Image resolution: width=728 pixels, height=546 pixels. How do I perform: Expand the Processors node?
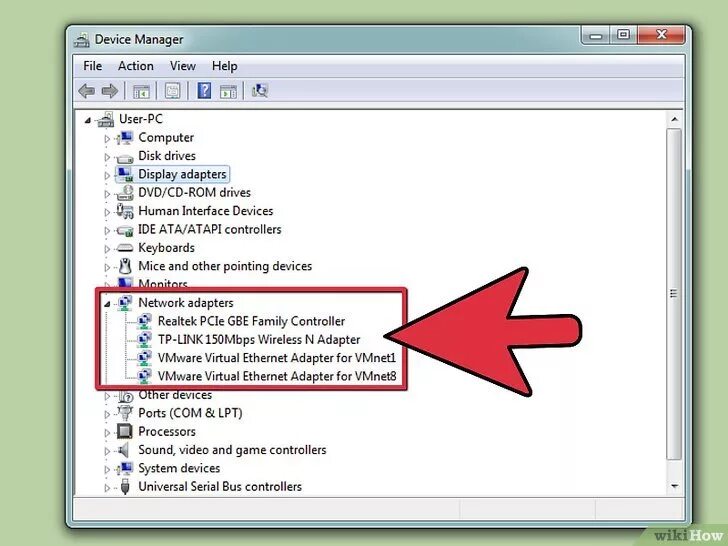[x=107, y=433]
